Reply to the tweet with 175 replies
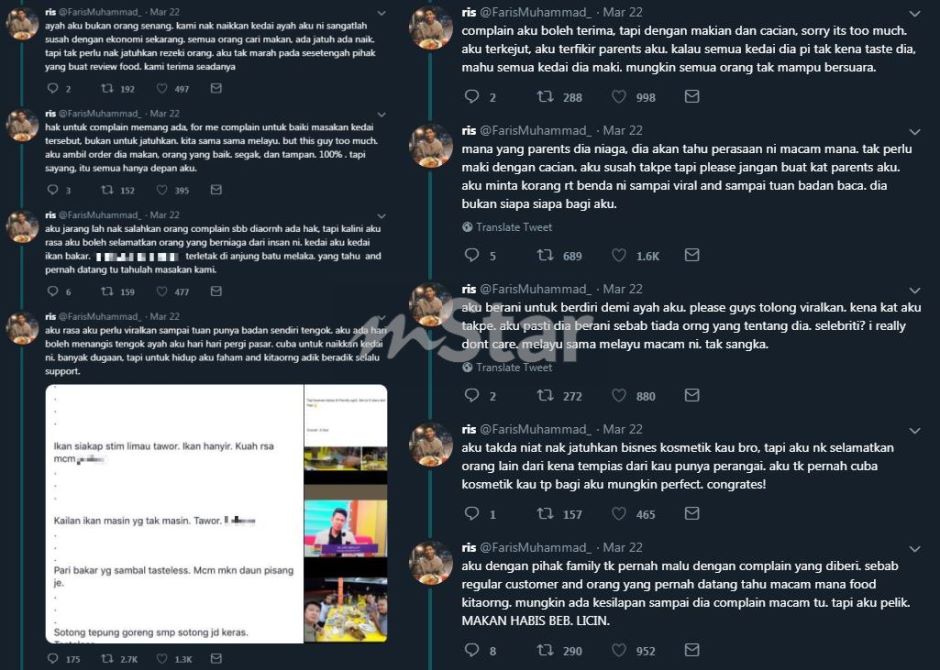The width and height of the screenshot is (940, 670). [x=53, y=658]
